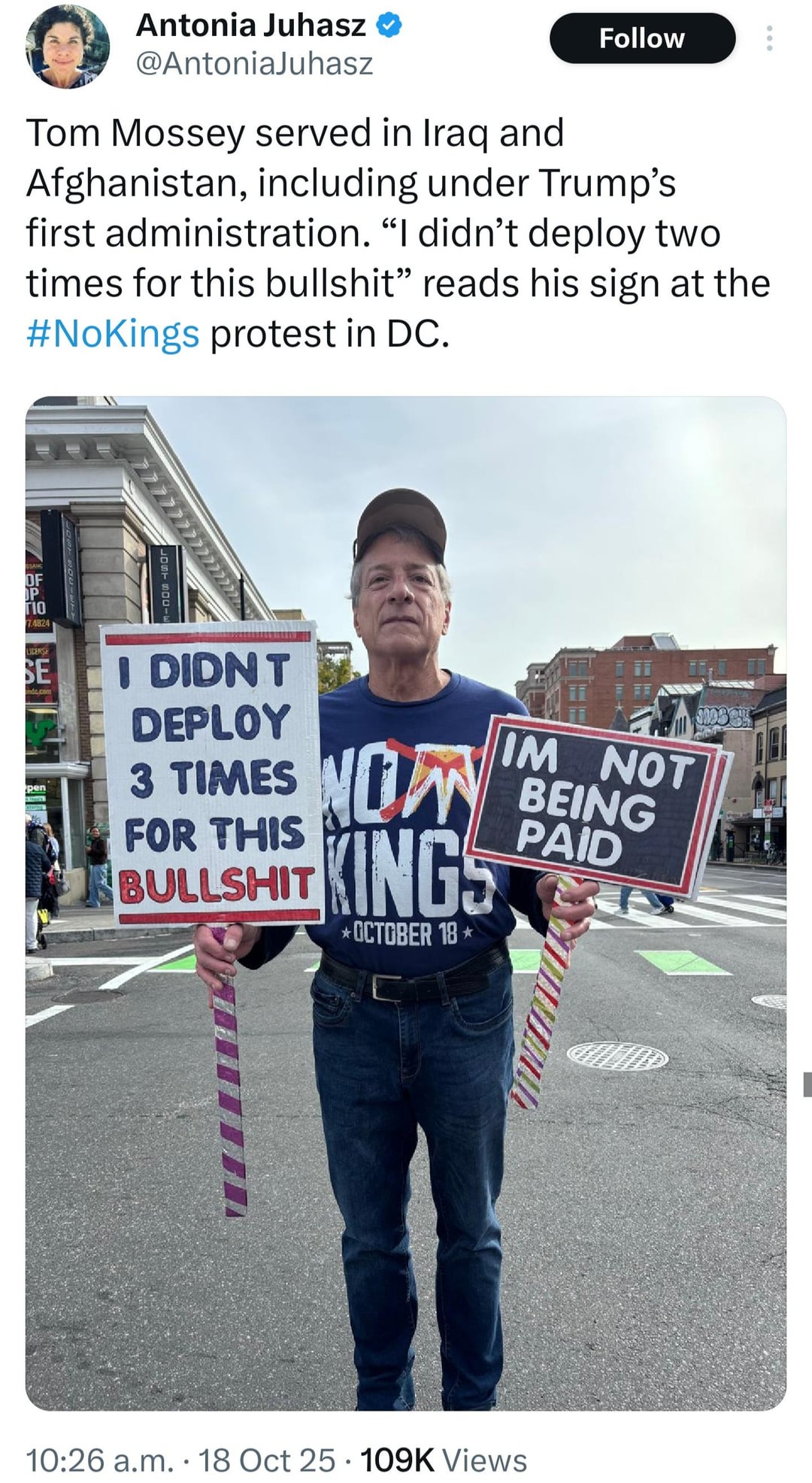This screenshot has width=812, height=1483.
Task: Click the scrollbar handle at right edge
Action: [807, 1084]
